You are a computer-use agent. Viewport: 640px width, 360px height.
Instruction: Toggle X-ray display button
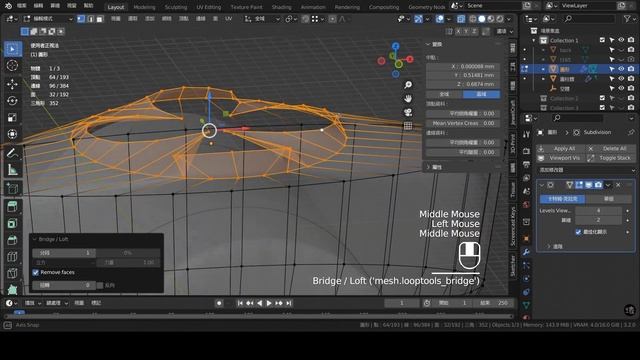461,19
